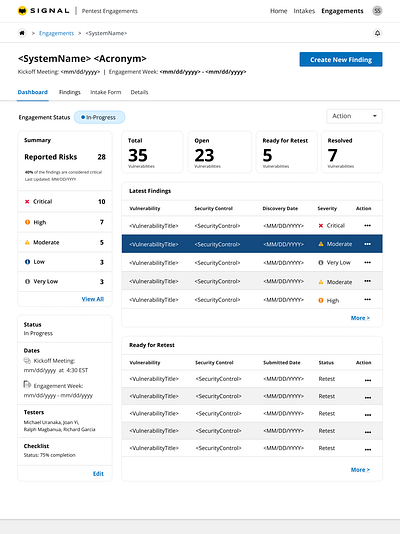Click Reported Risks heading in Summary

pos(51,157)
